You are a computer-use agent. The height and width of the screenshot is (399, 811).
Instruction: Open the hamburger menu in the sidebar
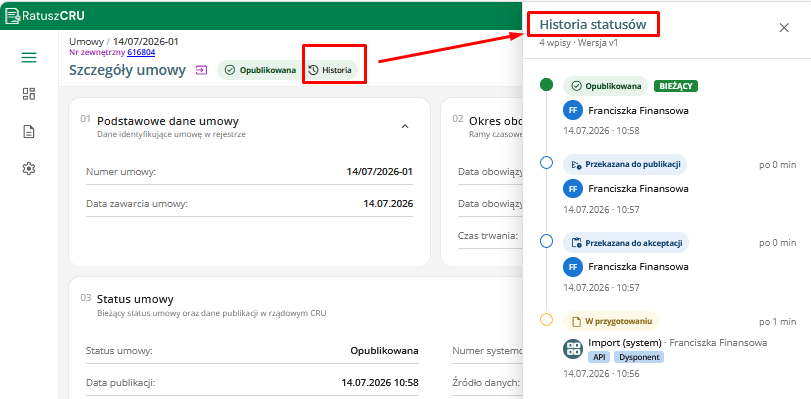(x=28, y=57)
